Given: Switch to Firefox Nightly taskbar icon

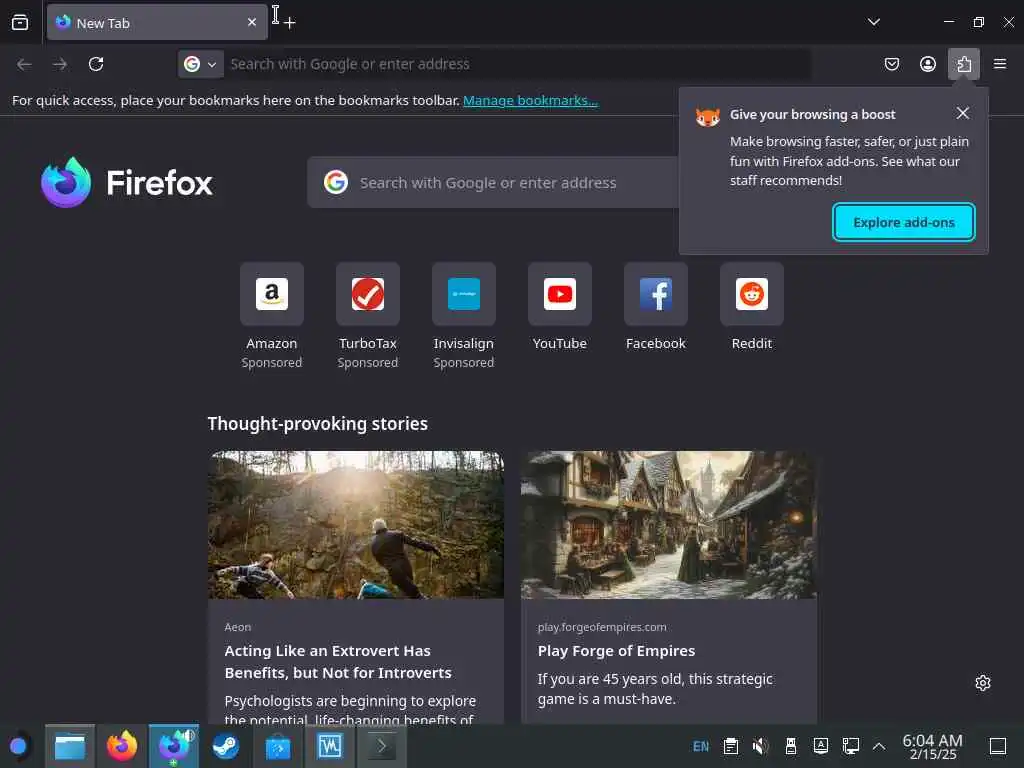Looking at the screenshot, I should point(174,746).
